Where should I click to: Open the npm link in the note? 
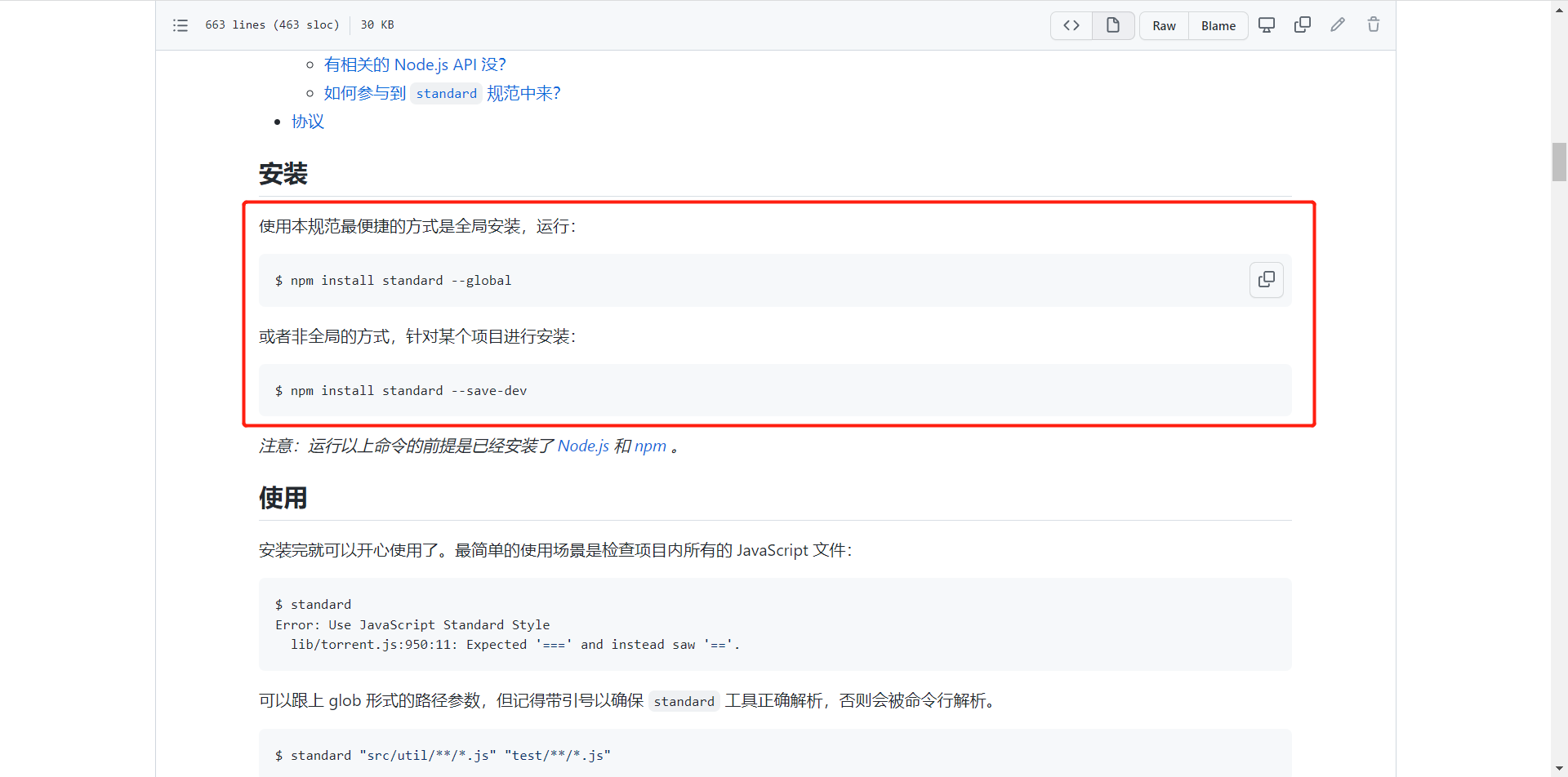tap(650, 446)
